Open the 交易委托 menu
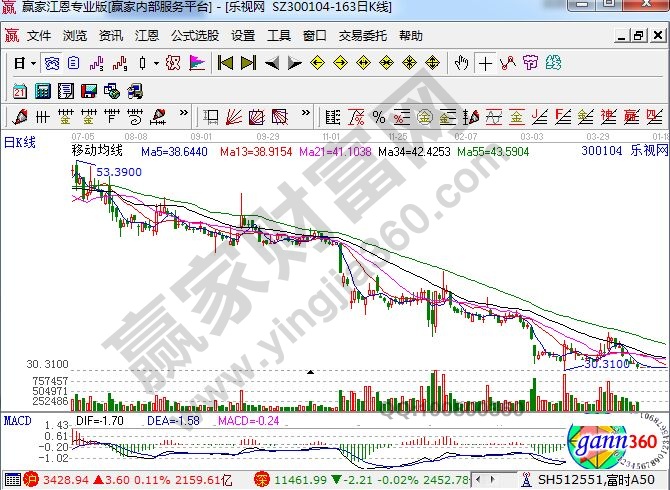This screenshot has width=670, height=490. pyautogui.click(x=361, y=35)
